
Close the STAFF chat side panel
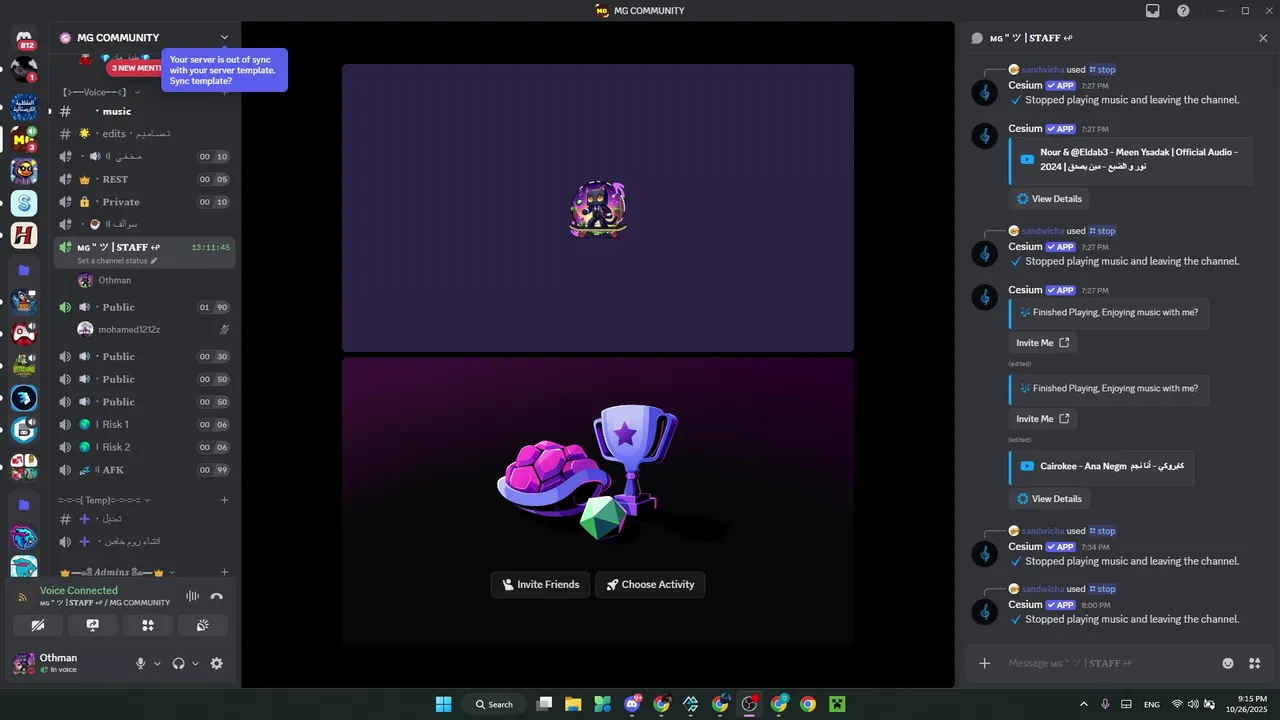pyautogui.click(x=1263, y=38)
